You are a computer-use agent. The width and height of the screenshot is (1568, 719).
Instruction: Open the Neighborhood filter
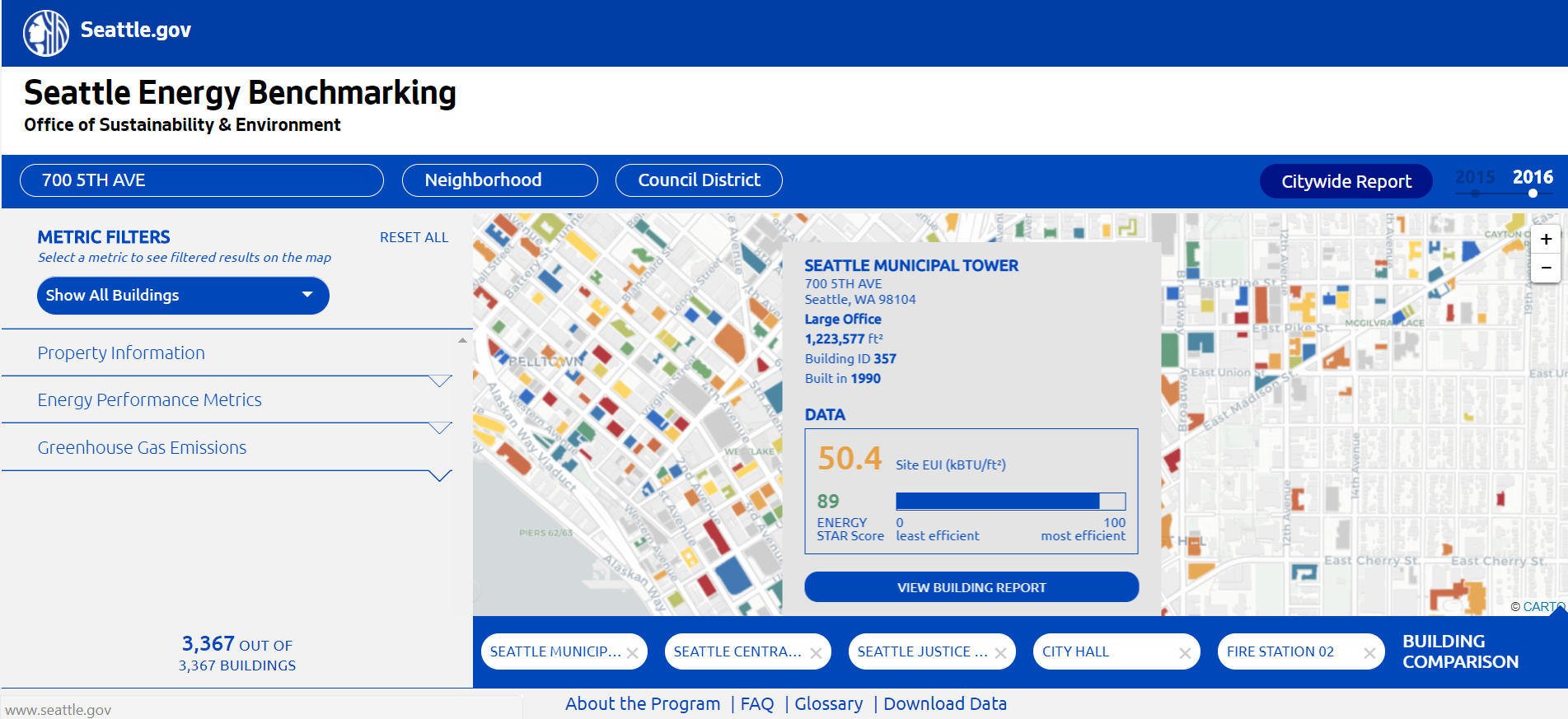499,180
